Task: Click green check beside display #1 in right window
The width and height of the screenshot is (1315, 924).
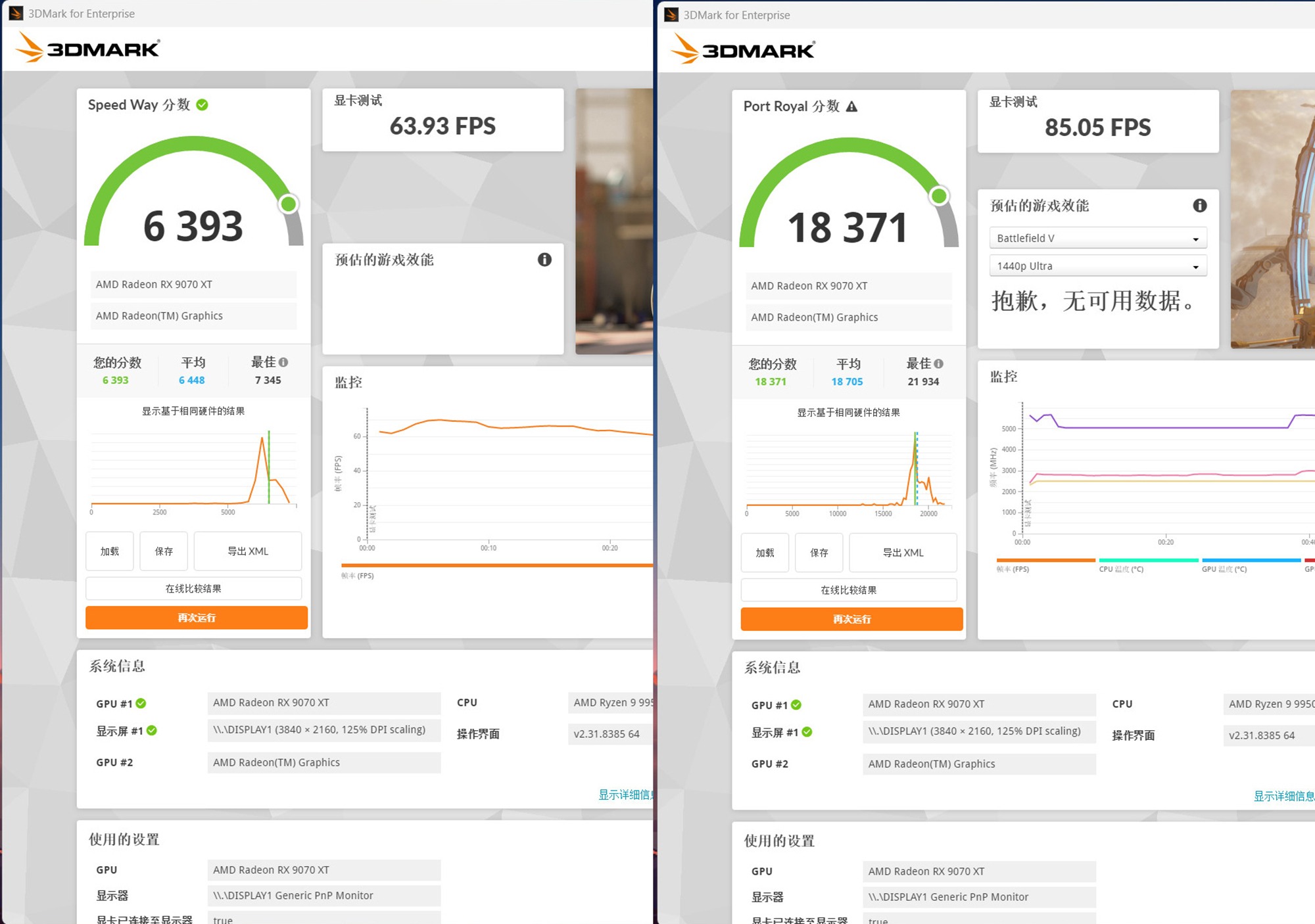Action: pyautogui.click(x=807, y=732)
